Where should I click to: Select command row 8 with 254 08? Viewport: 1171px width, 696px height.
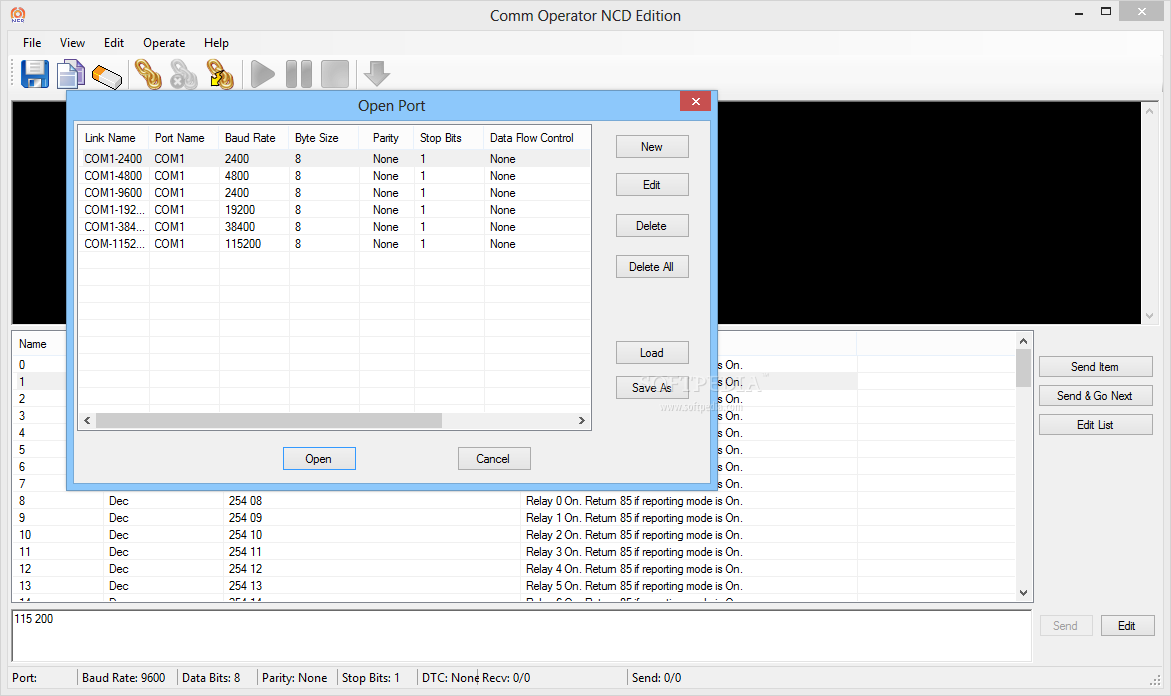tap(515, 500)
